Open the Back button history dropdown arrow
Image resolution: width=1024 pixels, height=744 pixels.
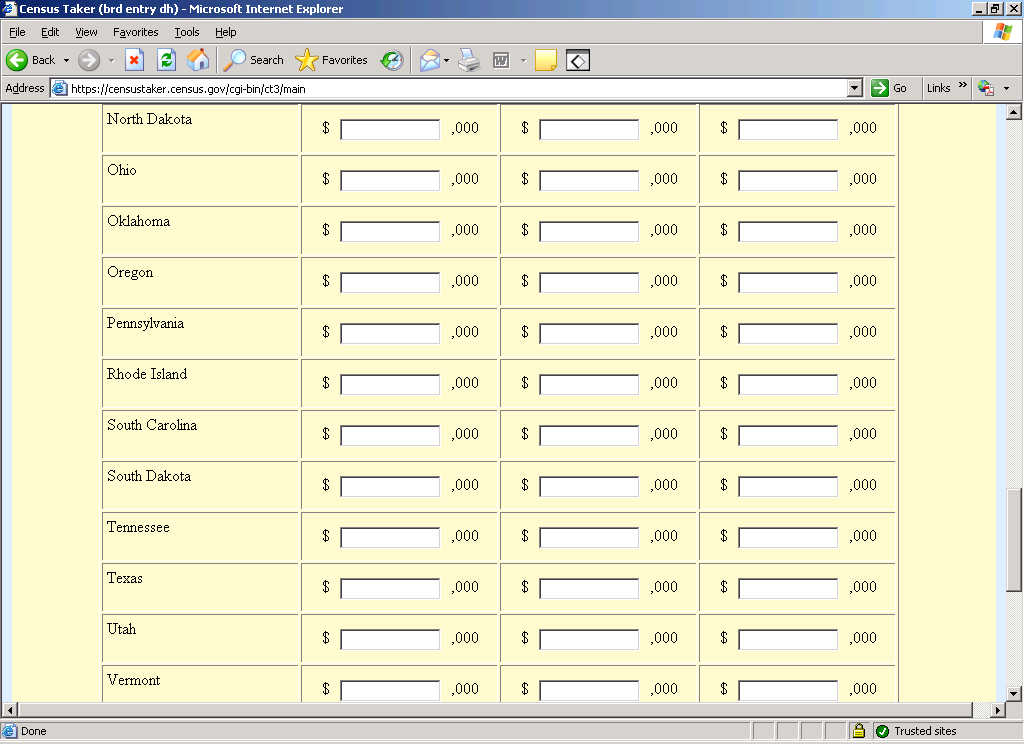66,60
